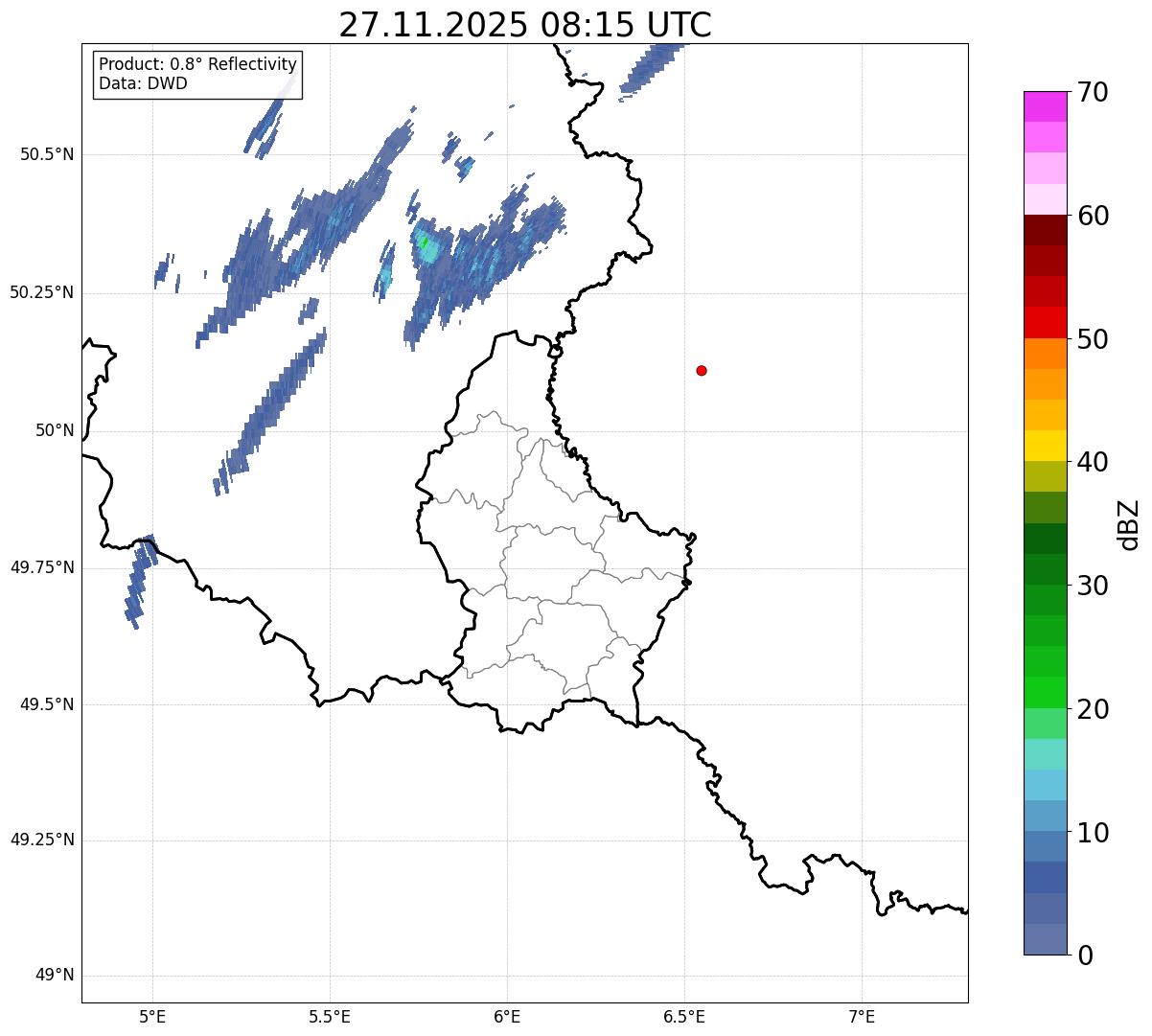Click the 49.75°N latitude label
This screenshot has height=1036, width=1152.
pos(42,567)
